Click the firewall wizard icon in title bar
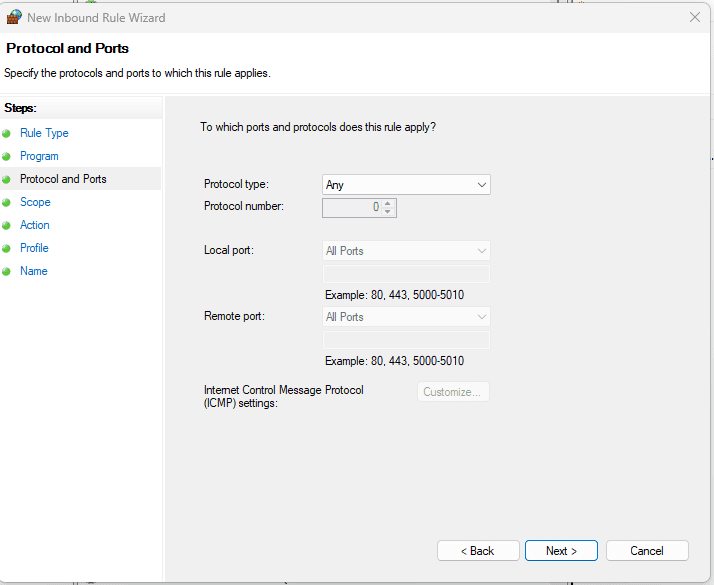The height and width of the screenshot is (585, 714). pyautogui.click(x=14, y=17)
